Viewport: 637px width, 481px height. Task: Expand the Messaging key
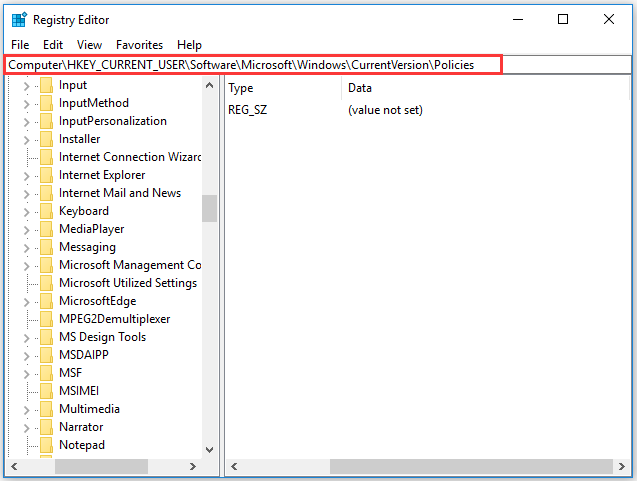coord(26,248)
